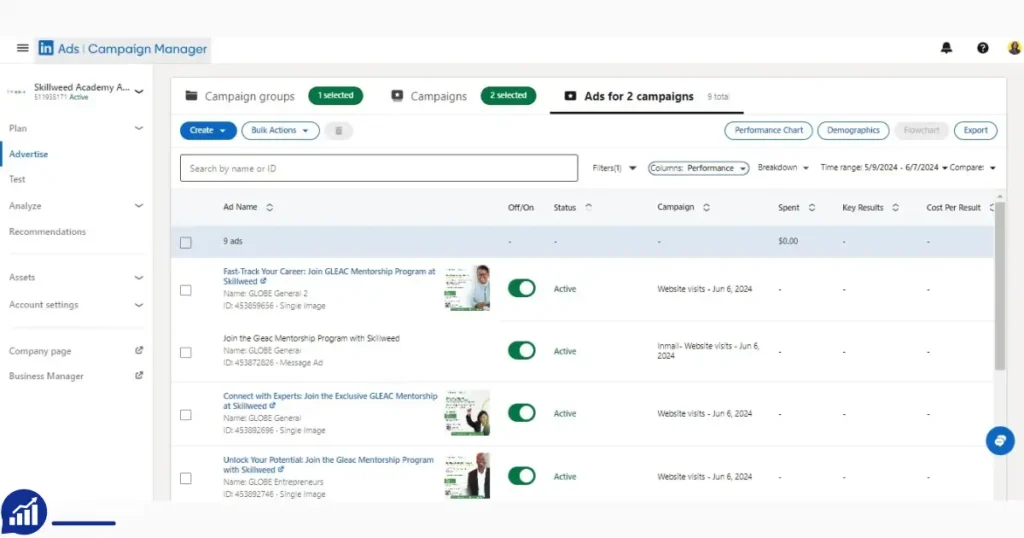
Task: Toggle off the Connect with Experts ad
Action: point(521,413)
